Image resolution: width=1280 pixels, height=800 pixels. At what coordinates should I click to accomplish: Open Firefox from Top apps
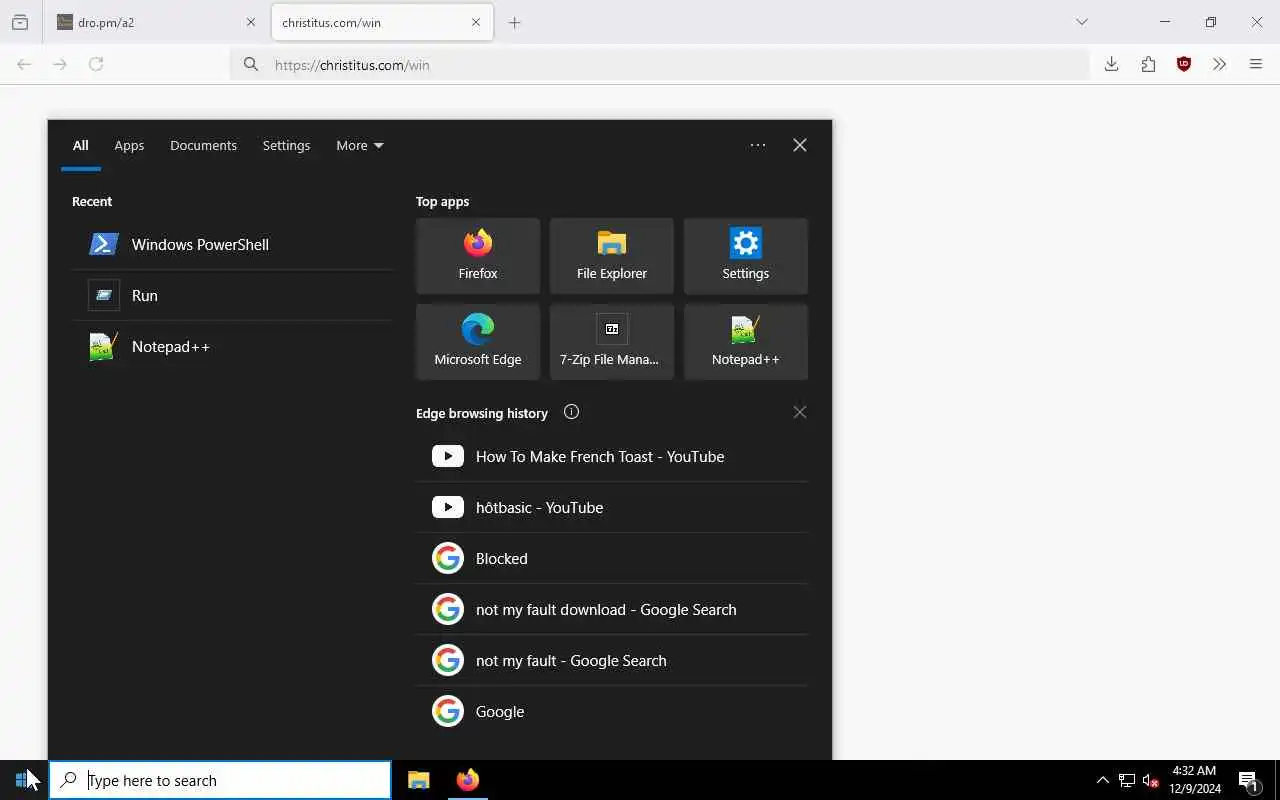pos(478,256)
